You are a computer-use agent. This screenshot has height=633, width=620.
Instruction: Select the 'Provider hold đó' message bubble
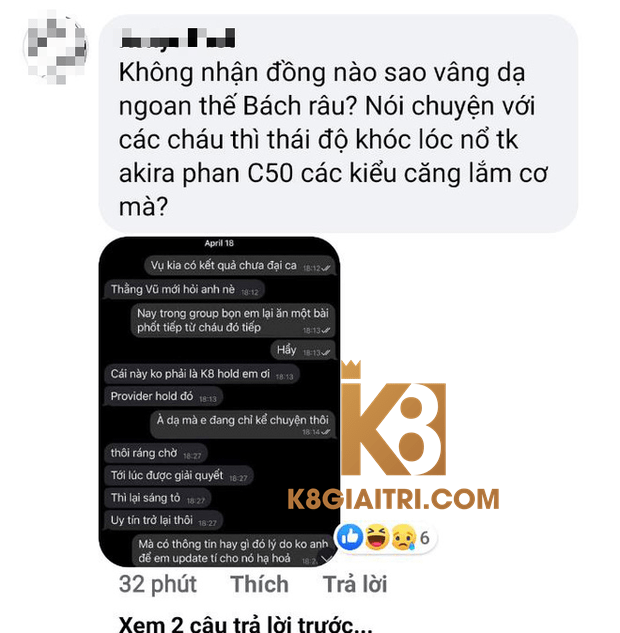(x=163, y=396)
